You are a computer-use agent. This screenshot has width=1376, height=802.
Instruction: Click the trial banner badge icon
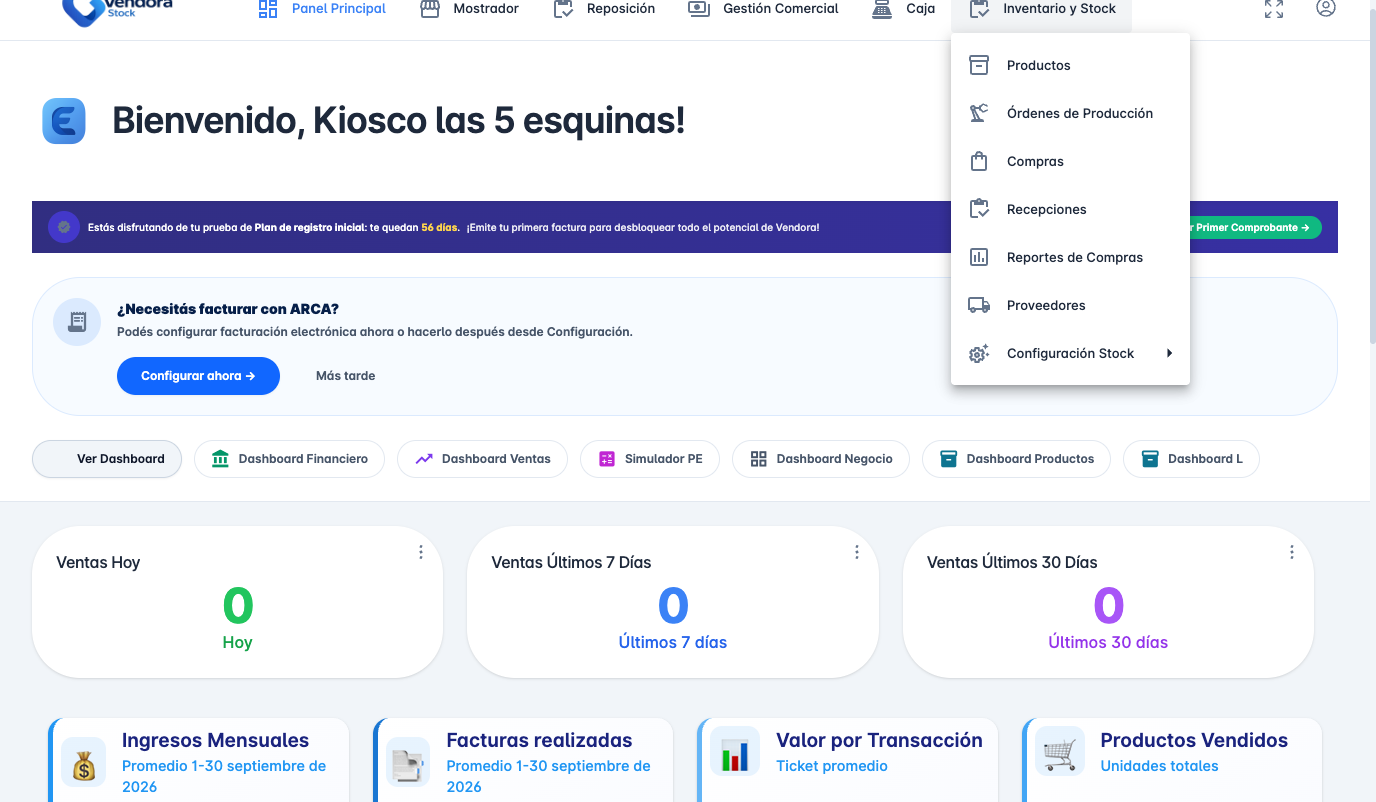64,227
